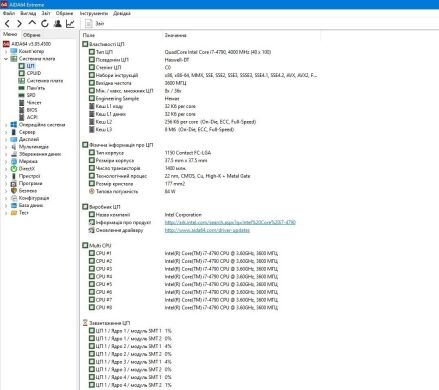The image size is (439, 390).
Task: Select the Набори інструкцій row
Action: [x=203, y=75]
